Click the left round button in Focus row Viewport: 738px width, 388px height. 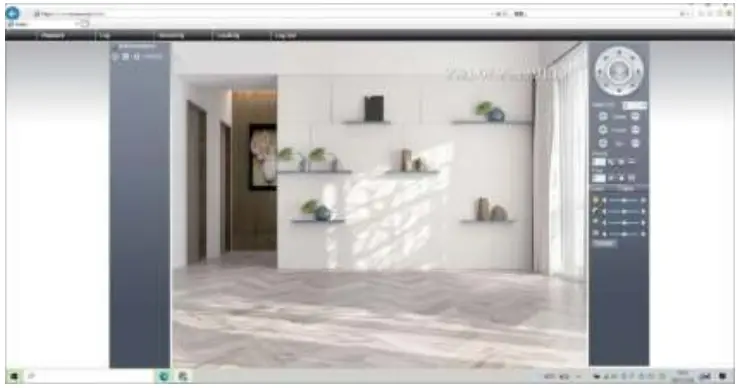603,129
